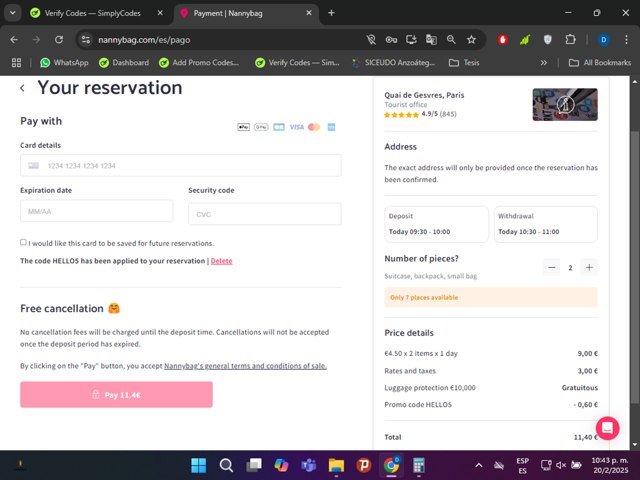
Task: Open the Chrome three-dot menu
Action: 626,40
